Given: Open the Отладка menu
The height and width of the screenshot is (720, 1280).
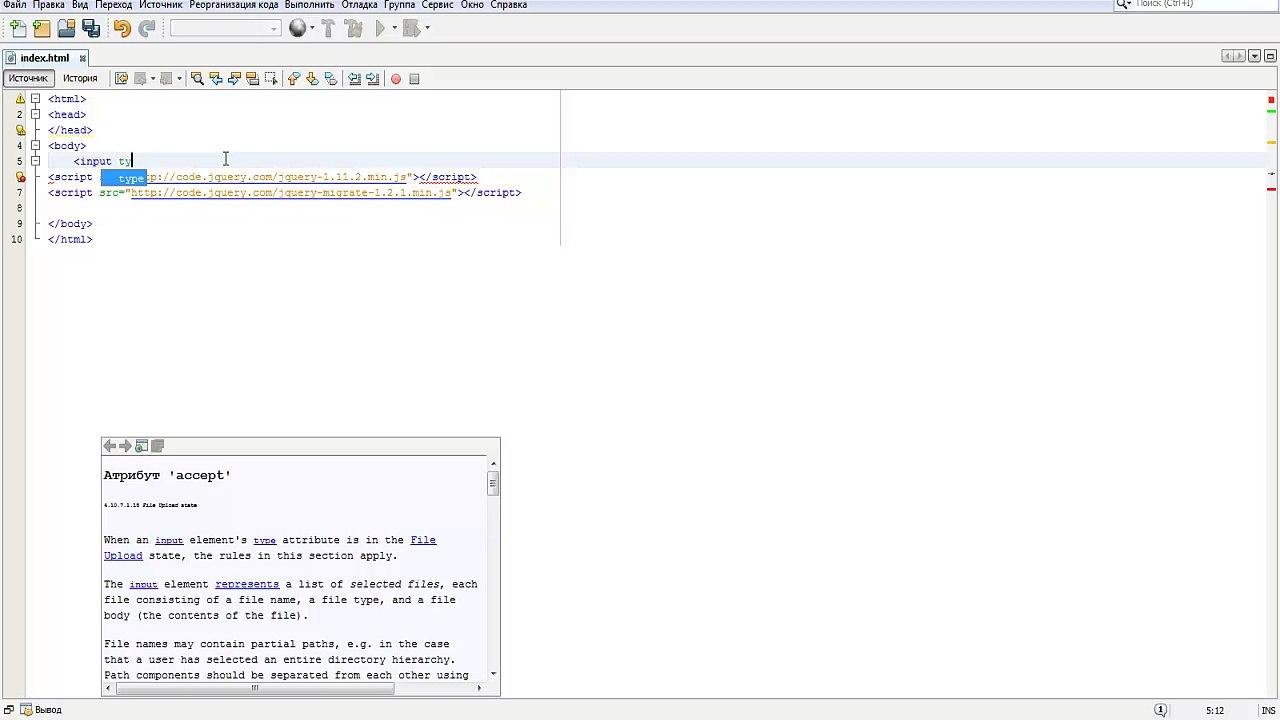Looking at the screenshot, I should click(x=359, y=5).
